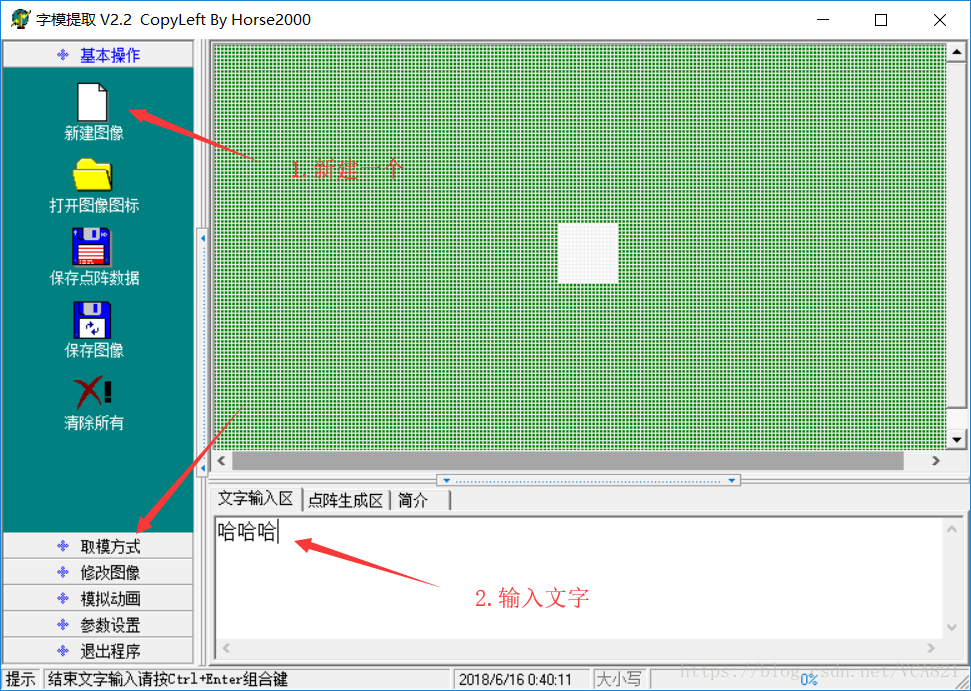Screen dimensions: 971x691
Task: Click the text area scroll down arrow
Action: 952,628
